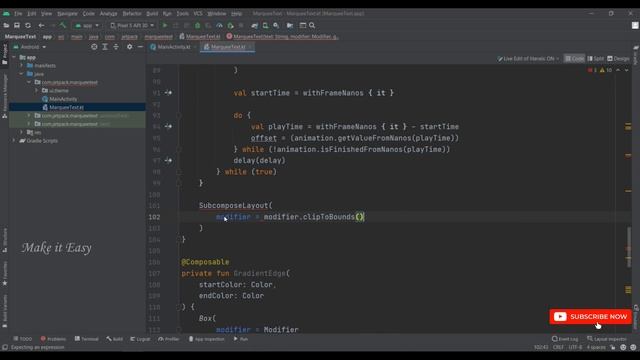Click Search Everywhere magnifier icon
The height and width of the screenshot is (360, 640).
click(312, 25)
